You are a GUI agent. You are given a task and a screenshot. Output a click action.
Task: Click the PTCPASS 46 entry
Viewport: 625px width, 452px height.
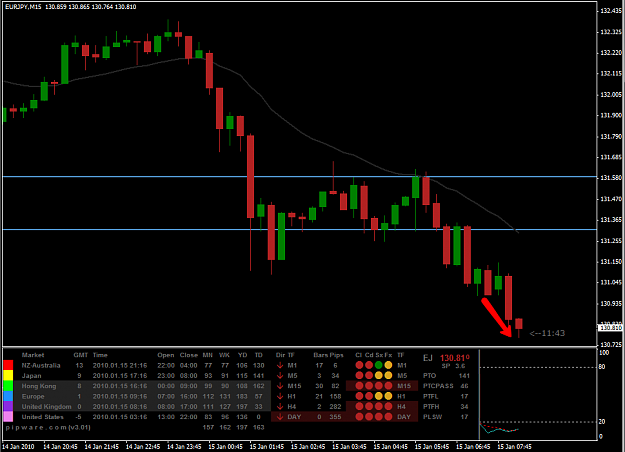(x=446, y=386)
